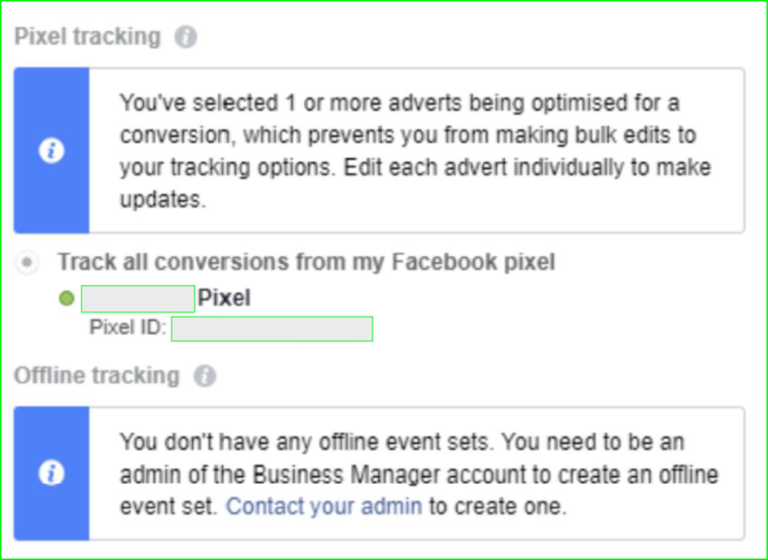The image size is (768, 560).
Task: Follow the Contact your admin link
Action: click(324, 506)
